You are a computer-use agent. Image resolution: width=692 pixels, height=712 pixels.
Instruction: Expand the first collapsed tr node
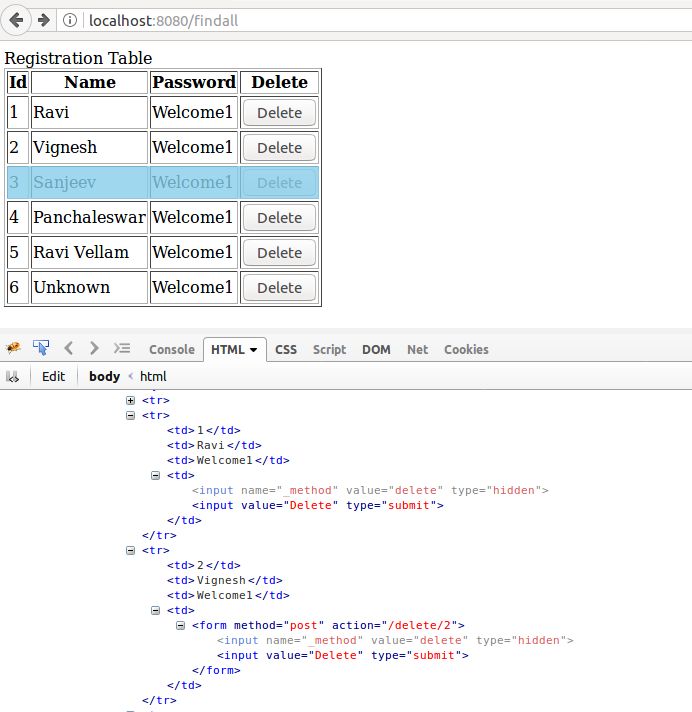(130, 400)
